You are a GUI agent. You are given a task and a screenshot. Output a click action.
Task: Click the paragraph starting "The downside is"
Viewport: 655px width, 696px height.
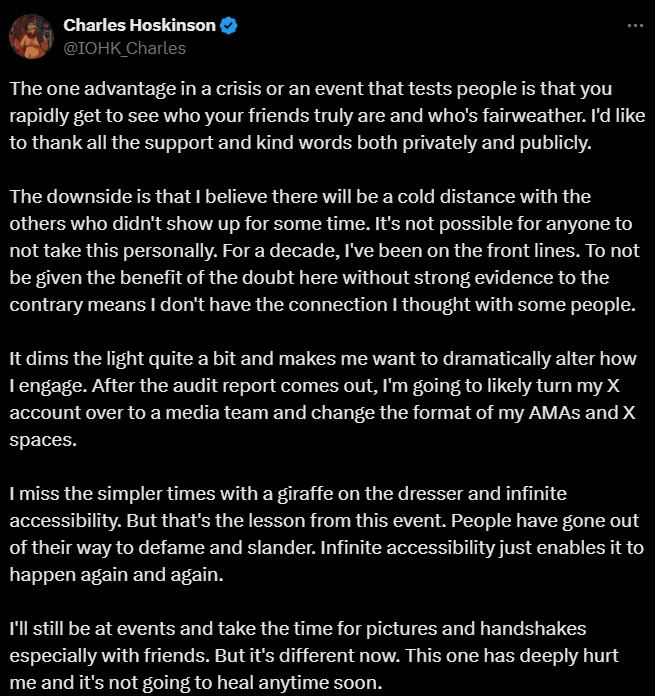(x=320, y=250)
